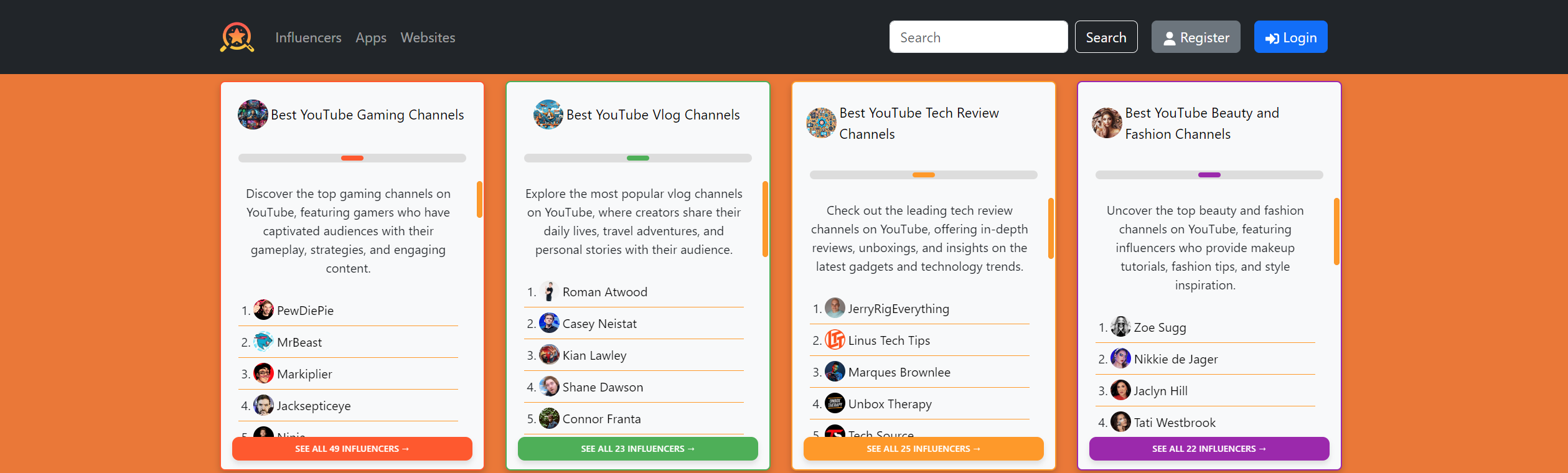Select the Jaclyn Hill name text

coord(1161,391)
